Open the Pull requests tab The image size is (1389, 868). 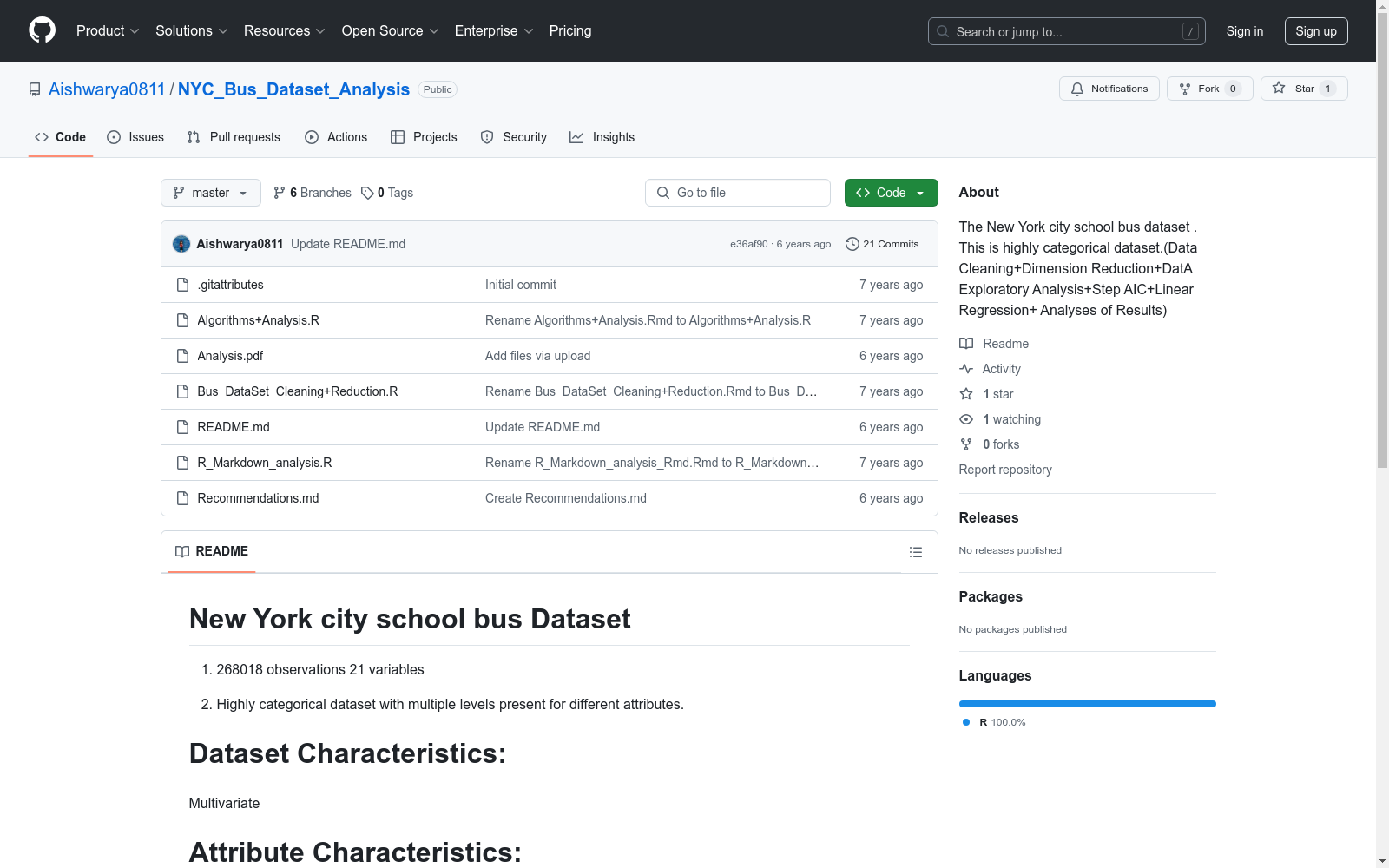[x=234, y=137]
